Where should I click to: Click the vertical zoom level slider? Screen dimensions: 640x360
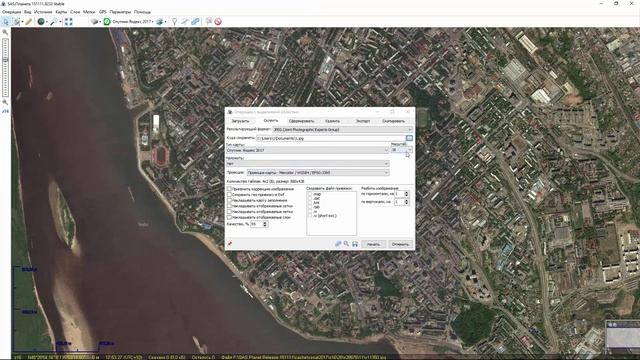[x=5, y=67]
